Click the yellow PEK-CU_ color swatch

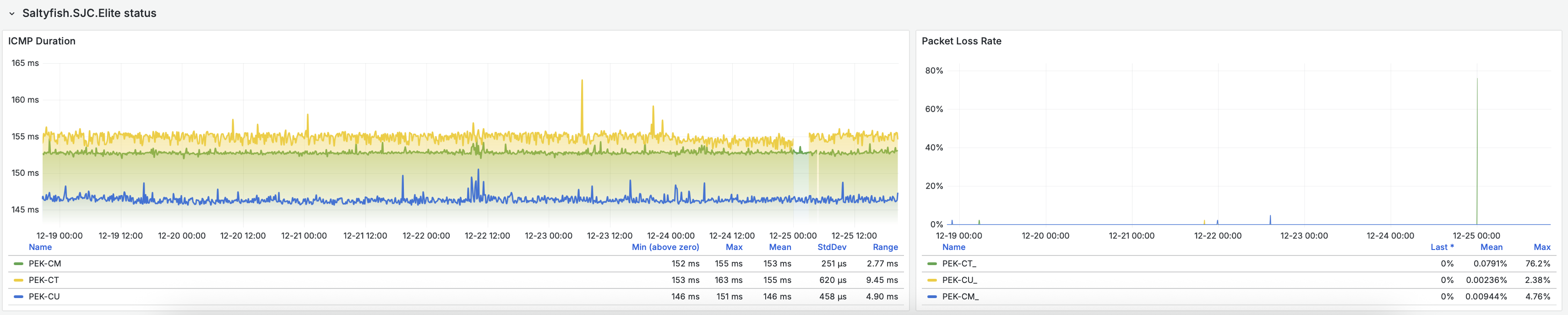tap(931, 280)
